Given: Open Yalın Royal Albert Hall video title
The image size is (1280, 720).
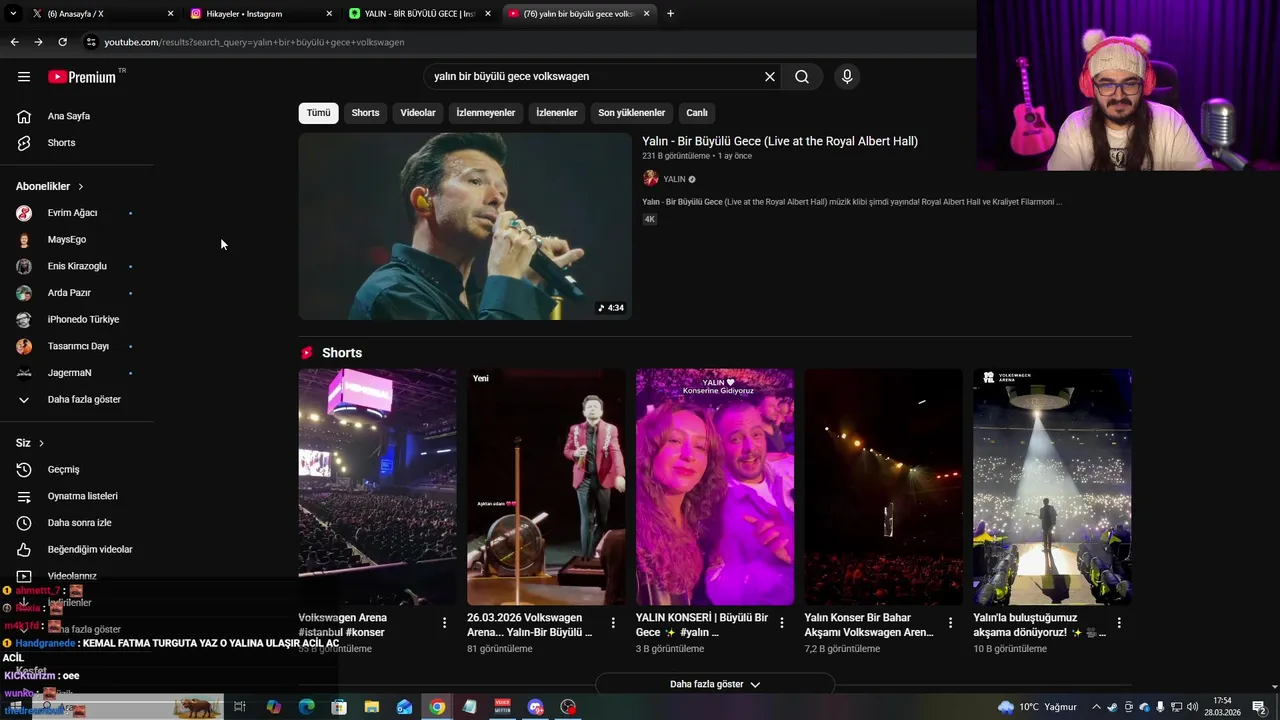Looking at the screenshot, I should (x=780, y=141).
